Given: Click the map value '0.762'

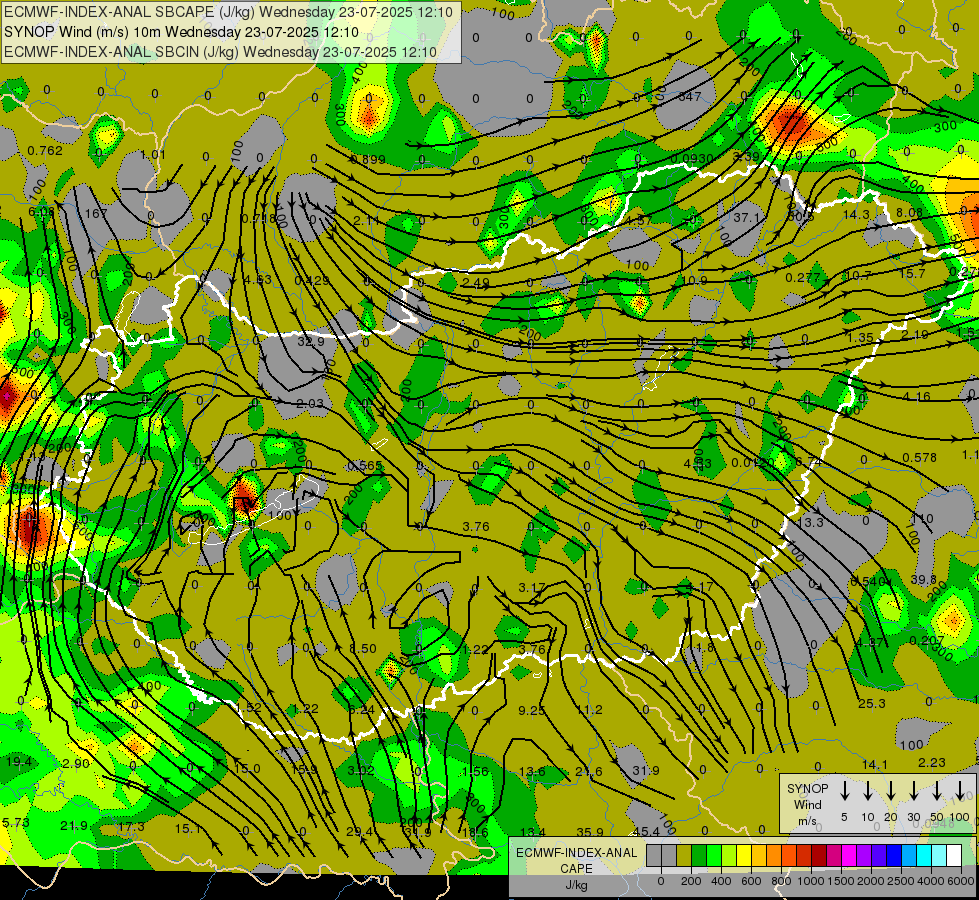Looking at the screenshot, I should (45, 151).
